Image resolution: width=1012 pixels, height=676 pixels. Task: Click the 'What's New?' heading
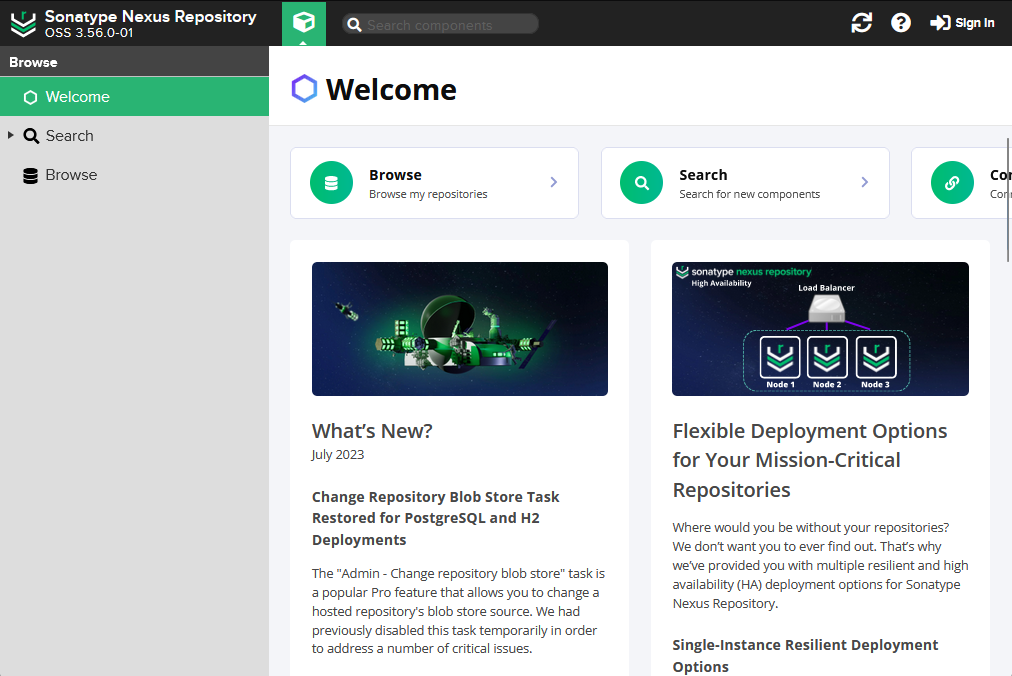[372, 431]
